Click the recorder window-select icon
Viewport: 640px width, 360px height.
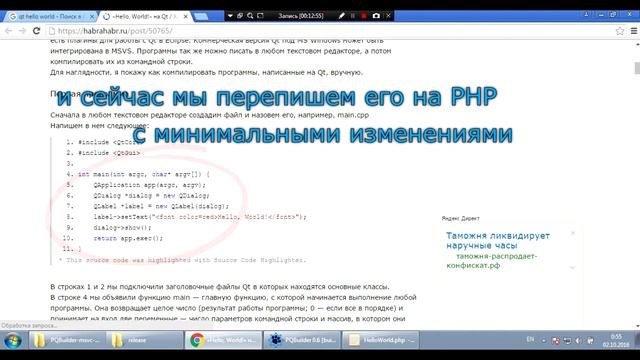coord(240,16)
